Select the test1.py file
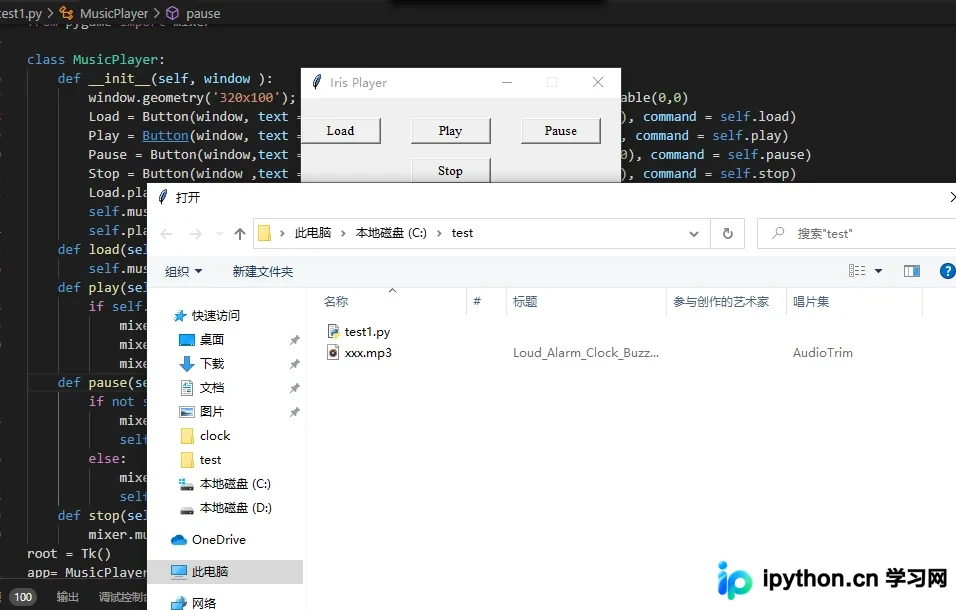 (367, 332)
